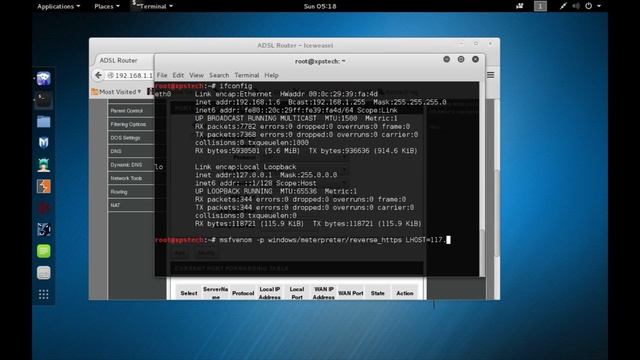Click the pen-shaped icon in top bar
640x360 pixels.
click(x=563, y=6)
